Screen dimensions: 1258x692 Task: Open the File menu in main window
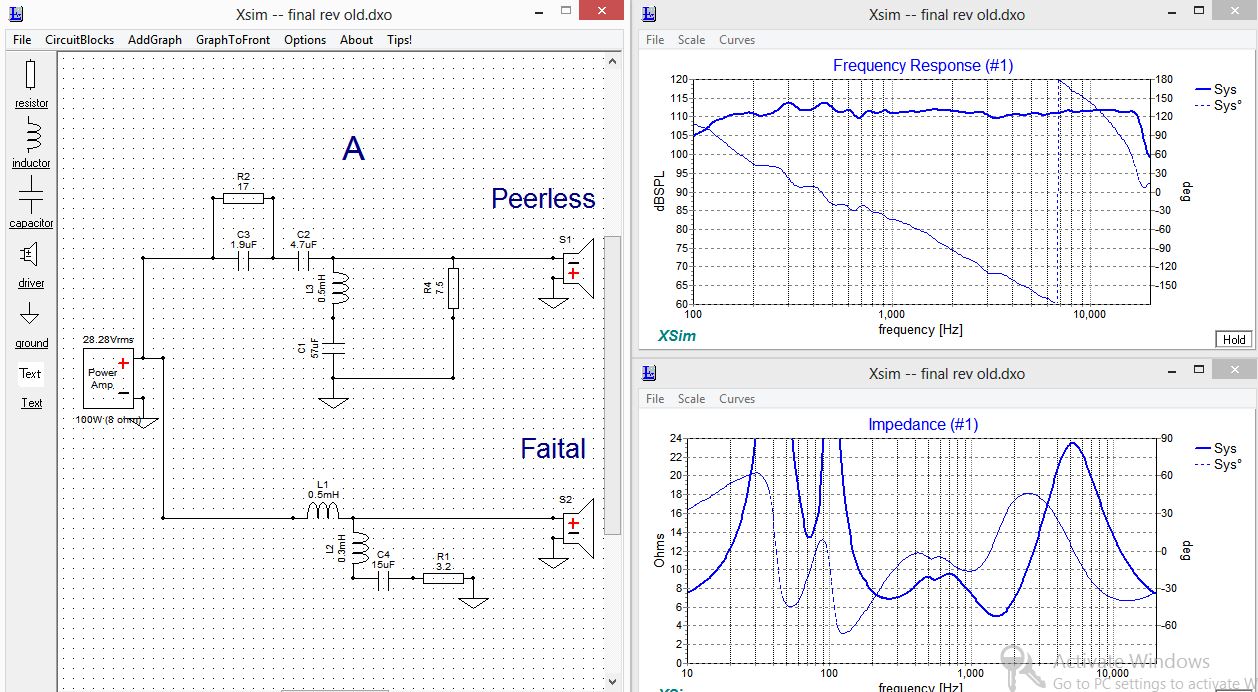point(22,40)
